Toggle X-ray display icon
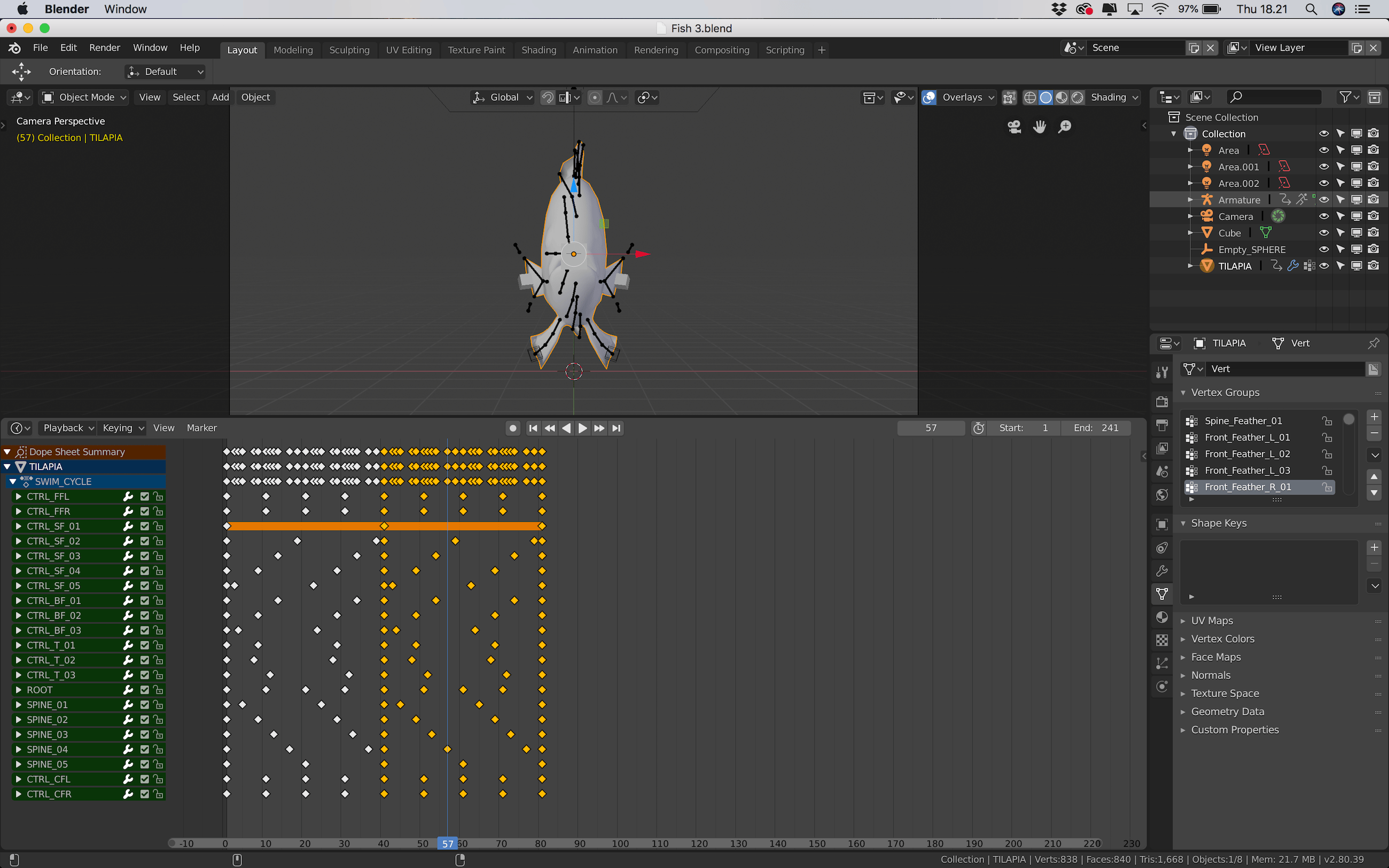 coord(1009,98)
